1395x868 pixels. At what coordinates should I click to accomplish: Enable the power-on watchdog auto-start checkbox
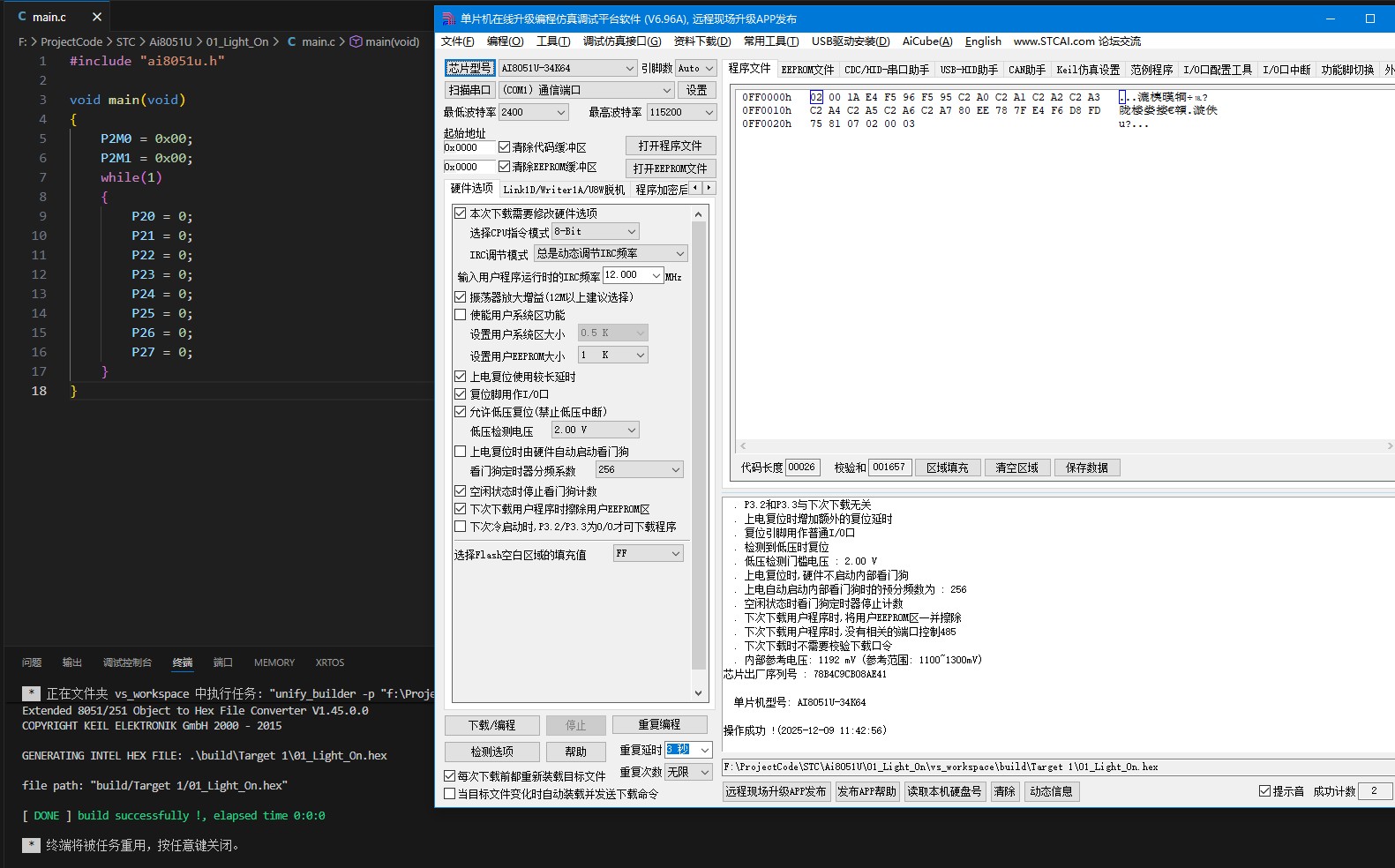point(460,452)
